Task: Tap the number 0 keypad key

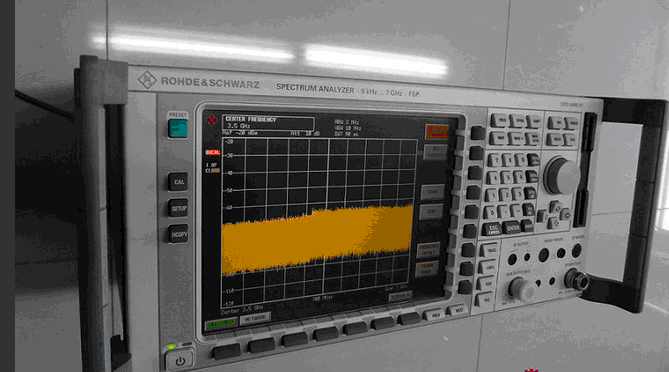Action: point(491,212)
